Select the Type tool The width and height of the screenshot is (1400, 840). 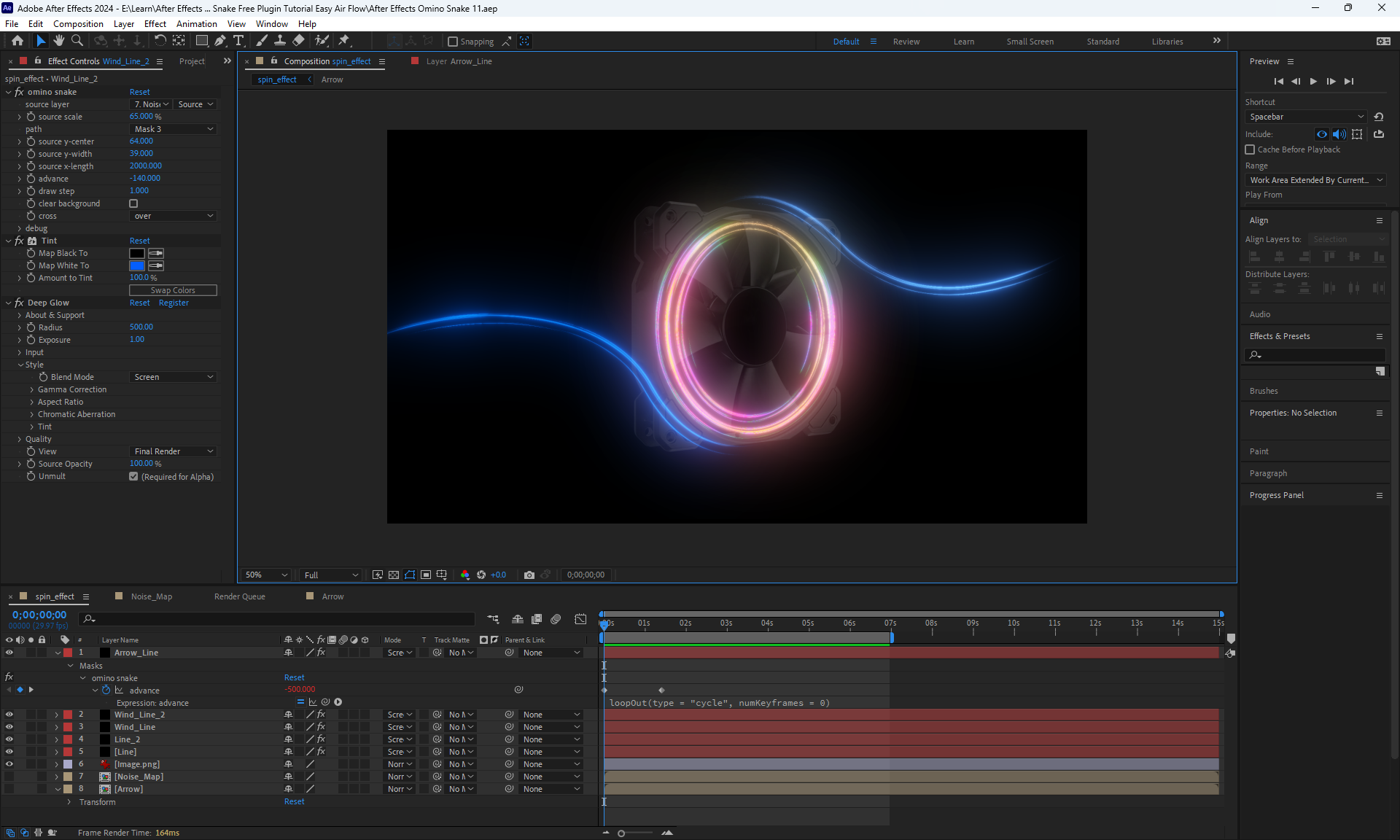click(238, 41)
